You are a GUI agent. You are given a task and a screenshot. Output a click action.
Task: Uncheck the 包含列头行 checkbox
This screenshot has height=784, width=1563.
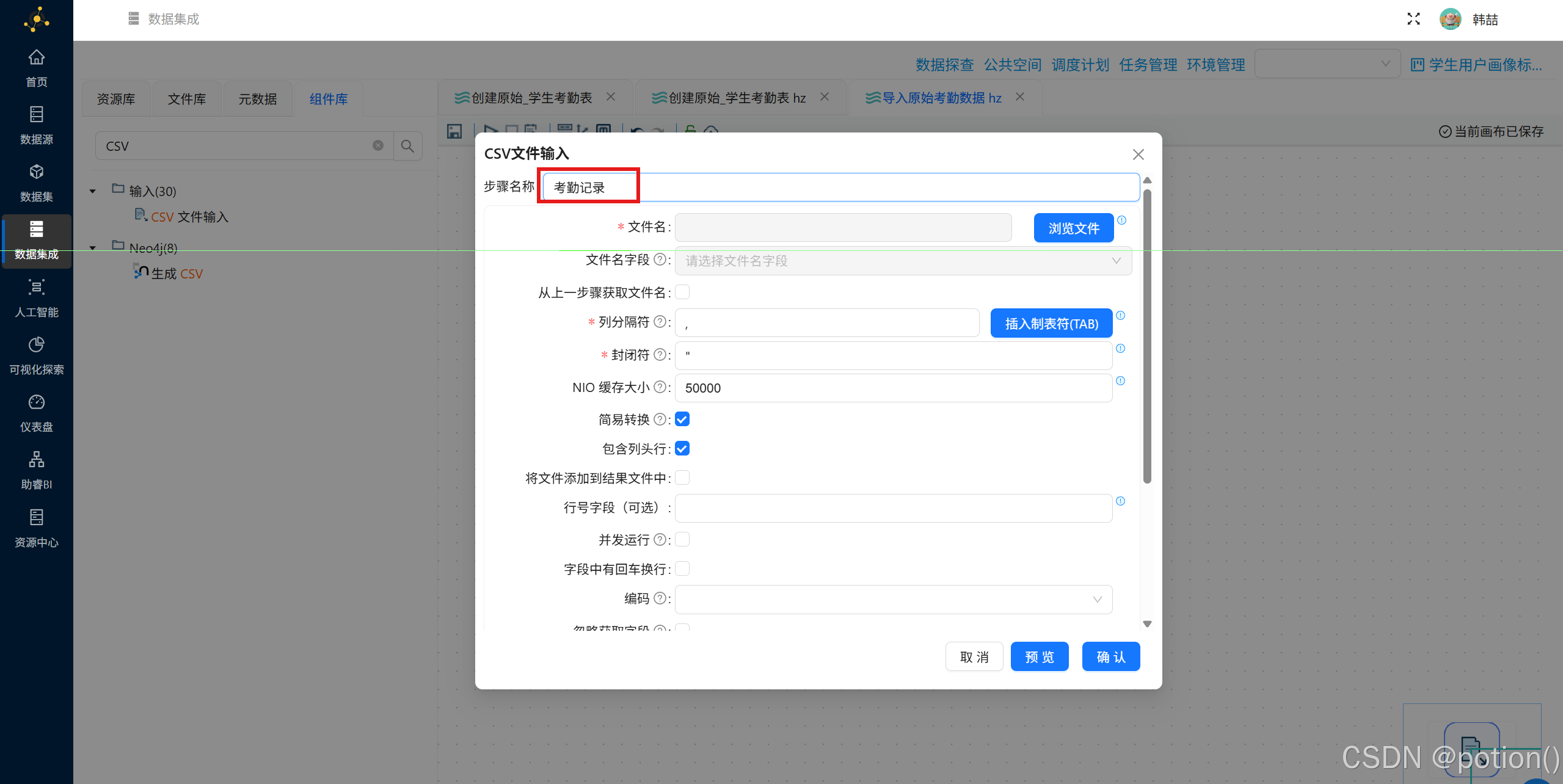[x=682, y=449]
